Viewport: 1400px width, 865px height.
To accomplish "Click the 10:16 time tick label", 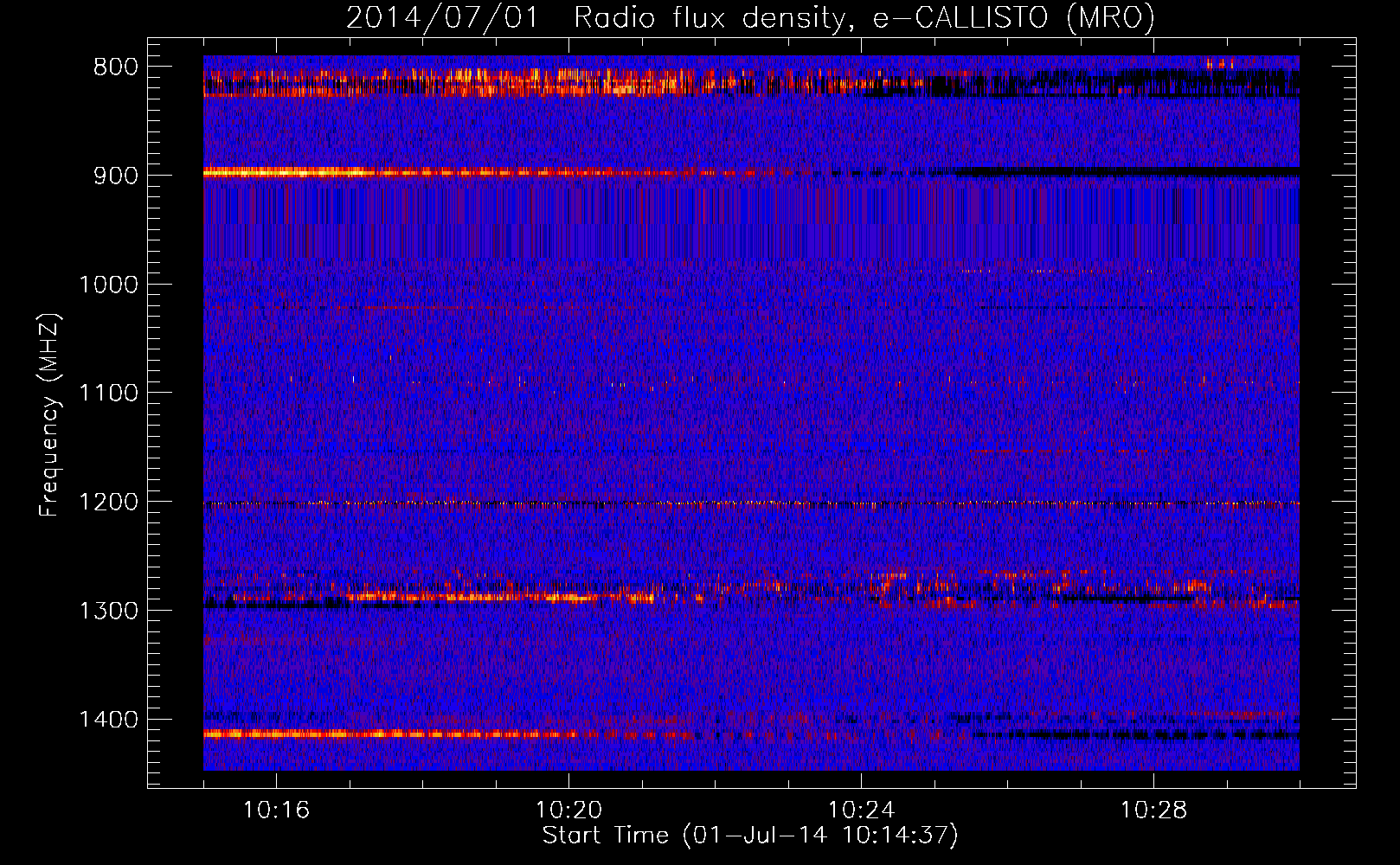I will [276, 811].
